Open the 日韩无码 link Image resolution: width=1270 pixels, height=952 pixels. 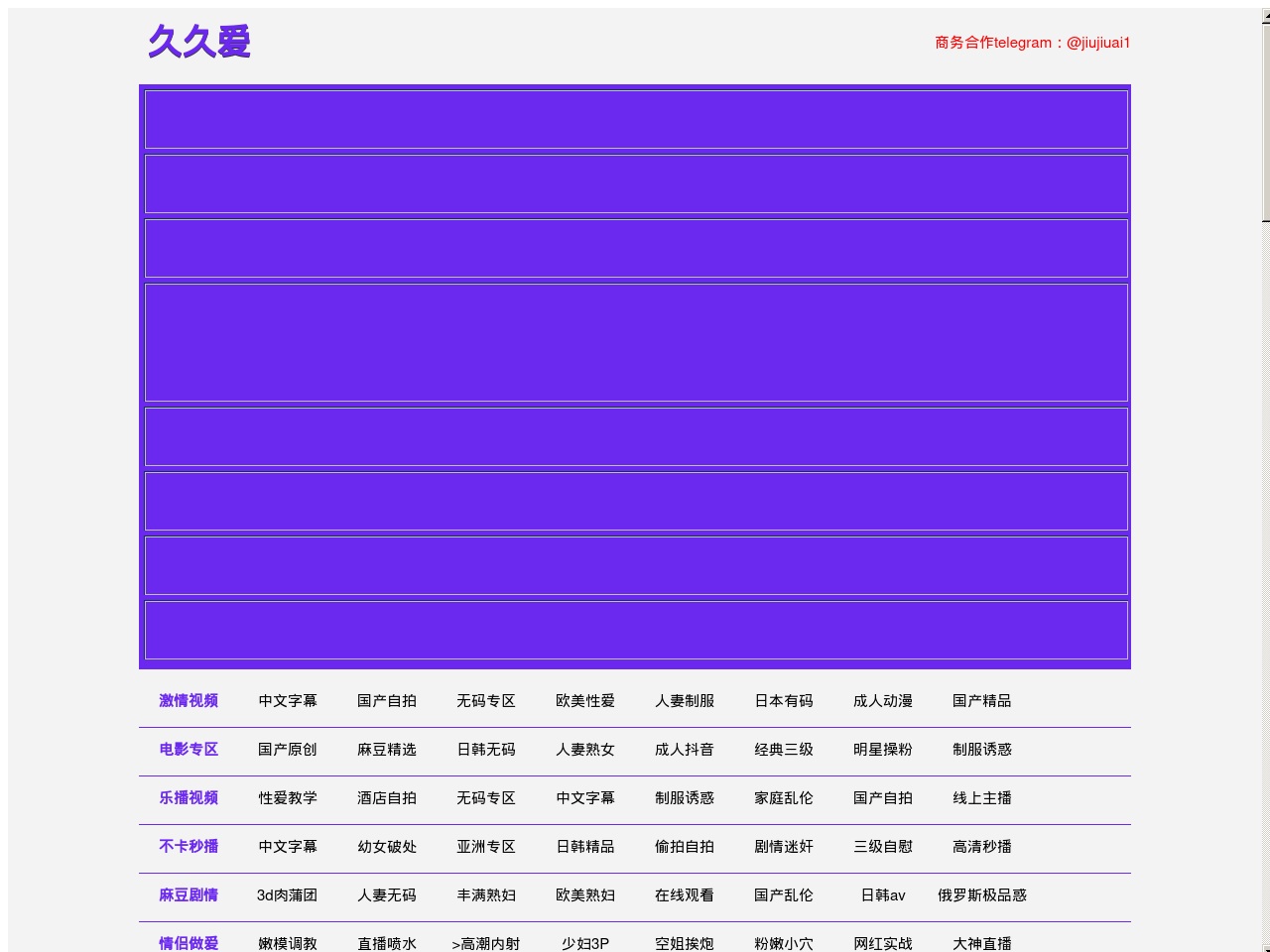pos(486,749)
